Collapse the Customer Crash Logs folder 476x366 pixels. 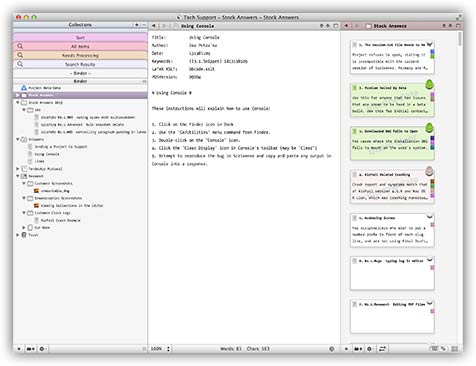point(24,213)
